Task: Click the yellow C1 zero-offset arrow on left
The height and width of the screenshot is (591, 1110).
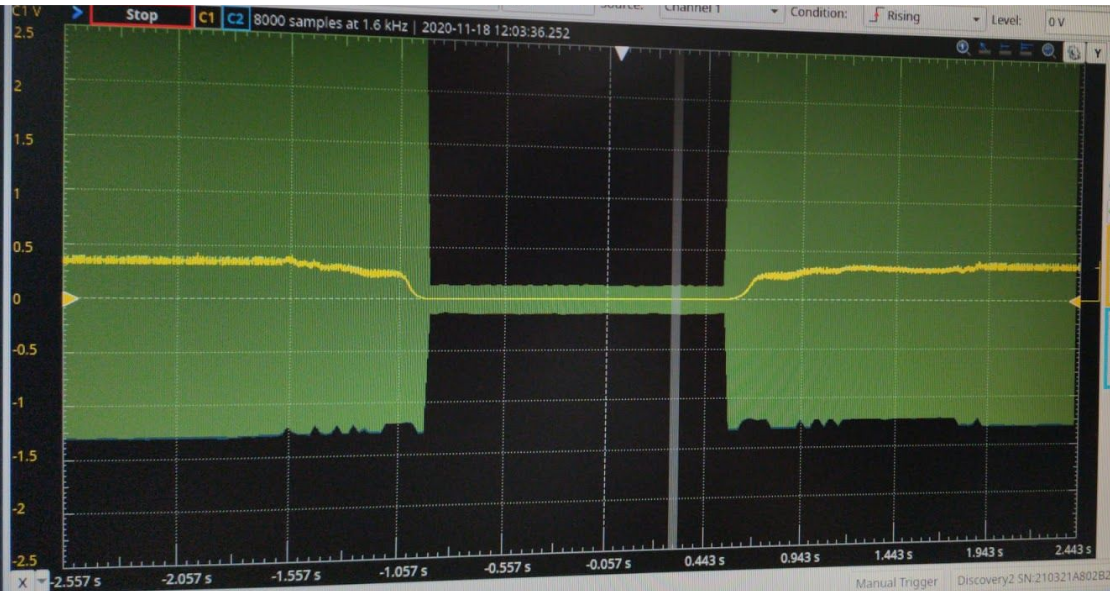Action: pyautogui.click(x=69, y=298)
